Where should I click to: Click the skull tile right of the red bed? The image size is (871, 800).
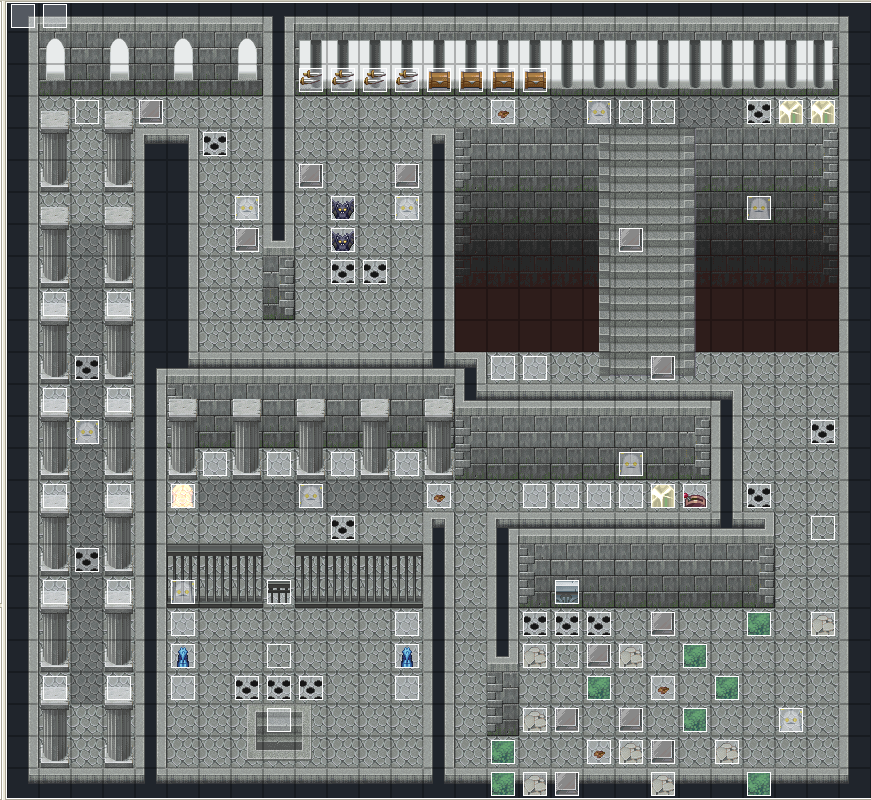click(759, 496)
